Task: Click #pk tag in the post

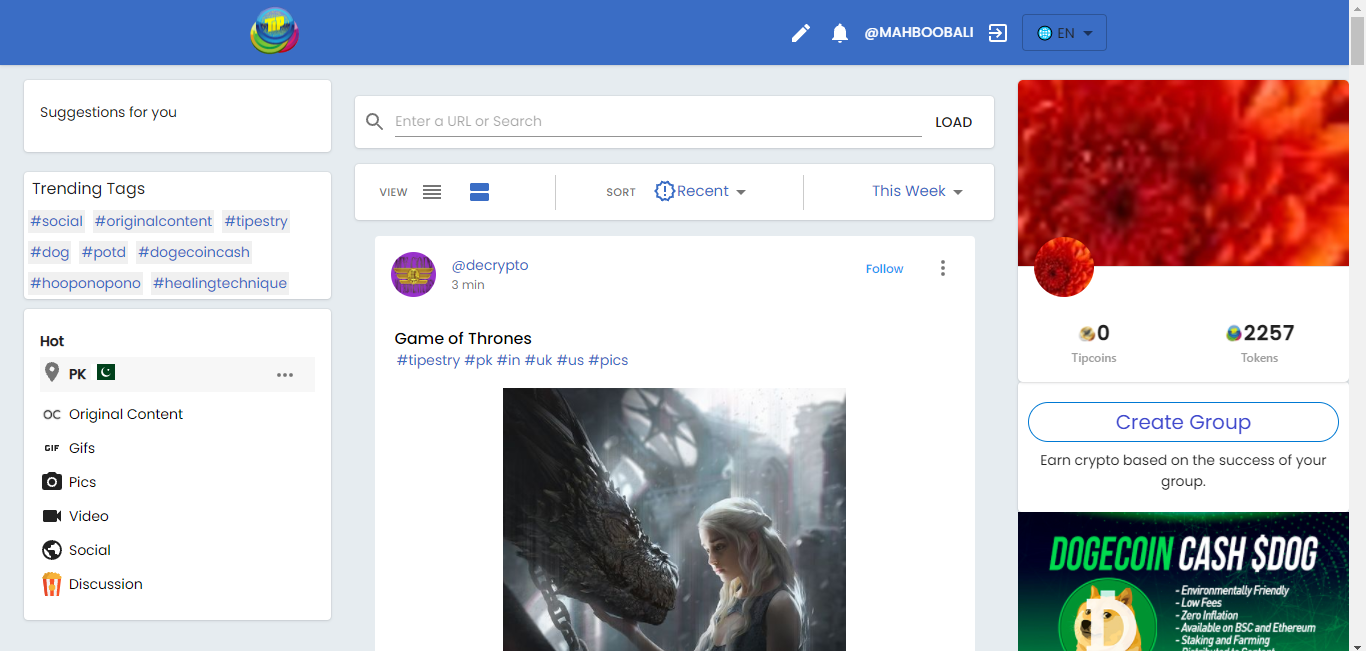Action: pyautogui.click(x=478, y=360)
